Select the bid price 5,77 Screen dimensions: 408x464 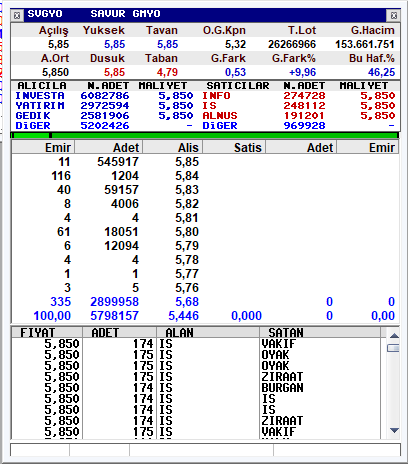pyautogui.click(x=187, y=274)
